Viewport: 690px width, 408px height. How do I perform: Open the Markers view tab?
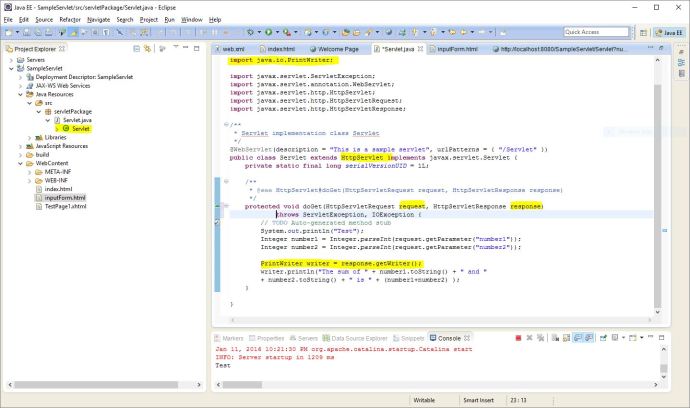point(229,338)
